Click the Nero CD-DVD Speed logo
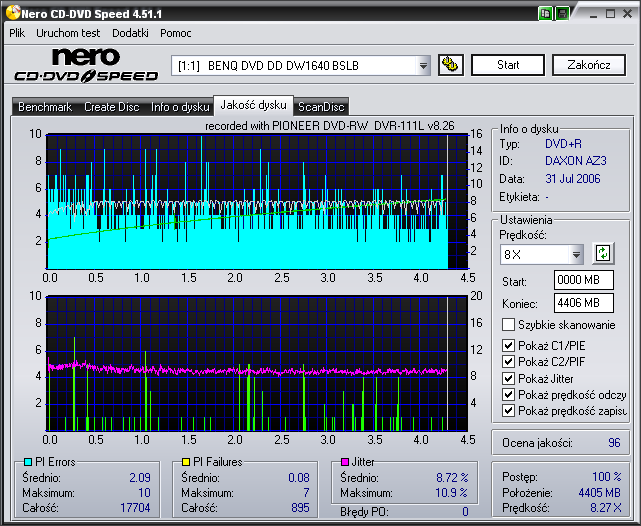The height and width of the screenshot is (526, 641). pos(86,65)
